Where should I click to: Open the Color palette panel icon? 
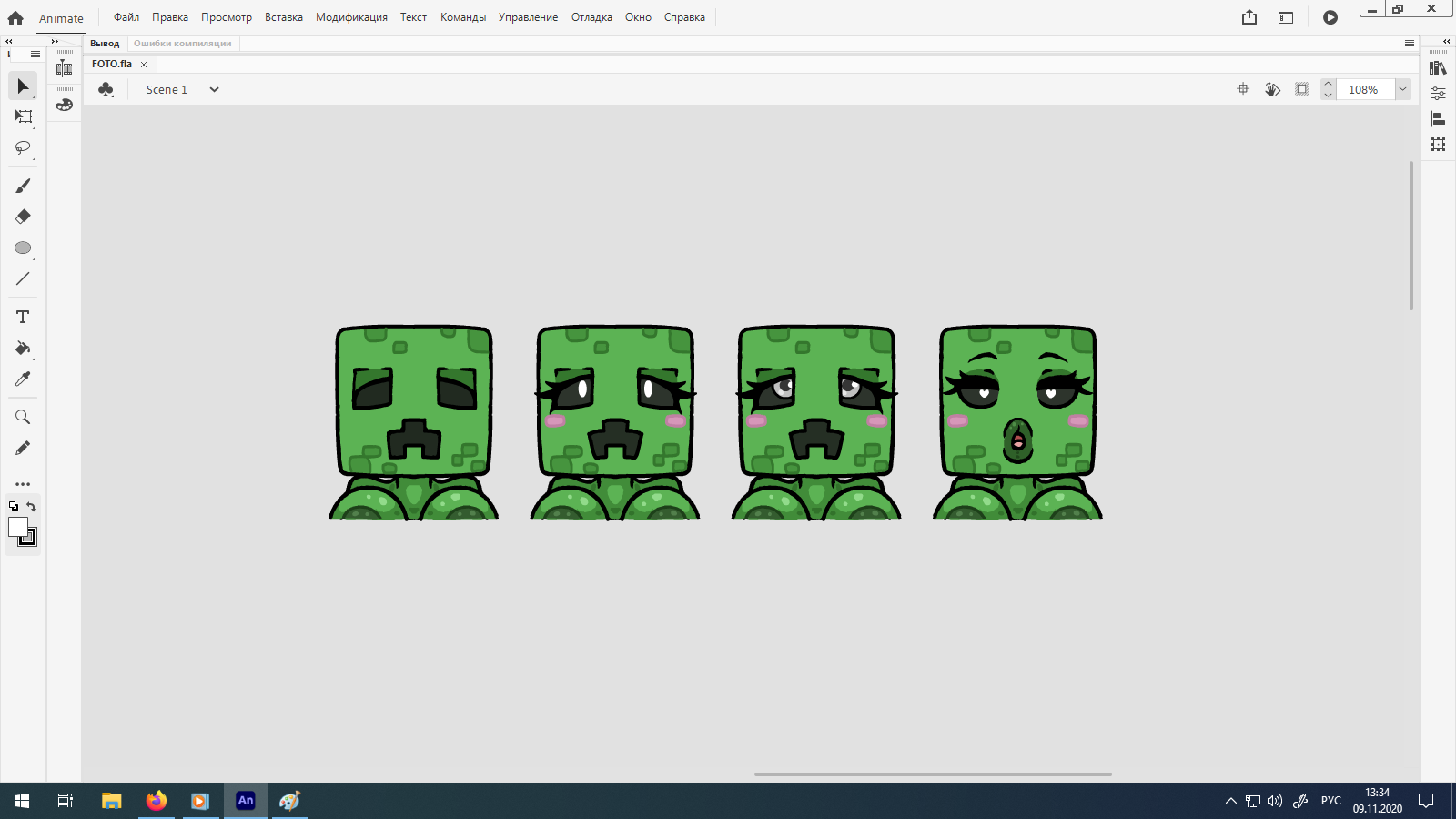pyautogui.click(x=64, y=105)
